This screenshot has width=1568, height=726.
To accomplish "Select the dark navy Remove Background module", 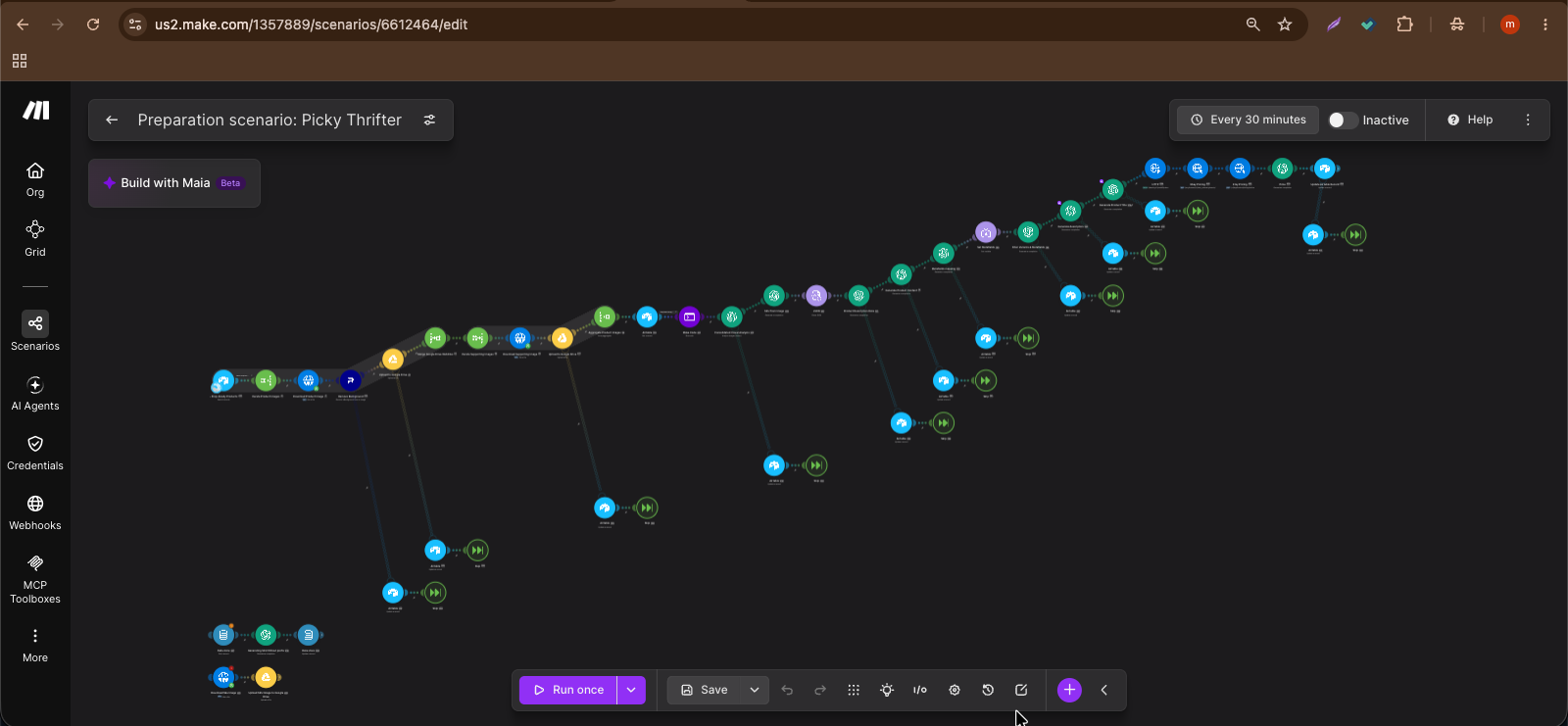I will (351, 380).
